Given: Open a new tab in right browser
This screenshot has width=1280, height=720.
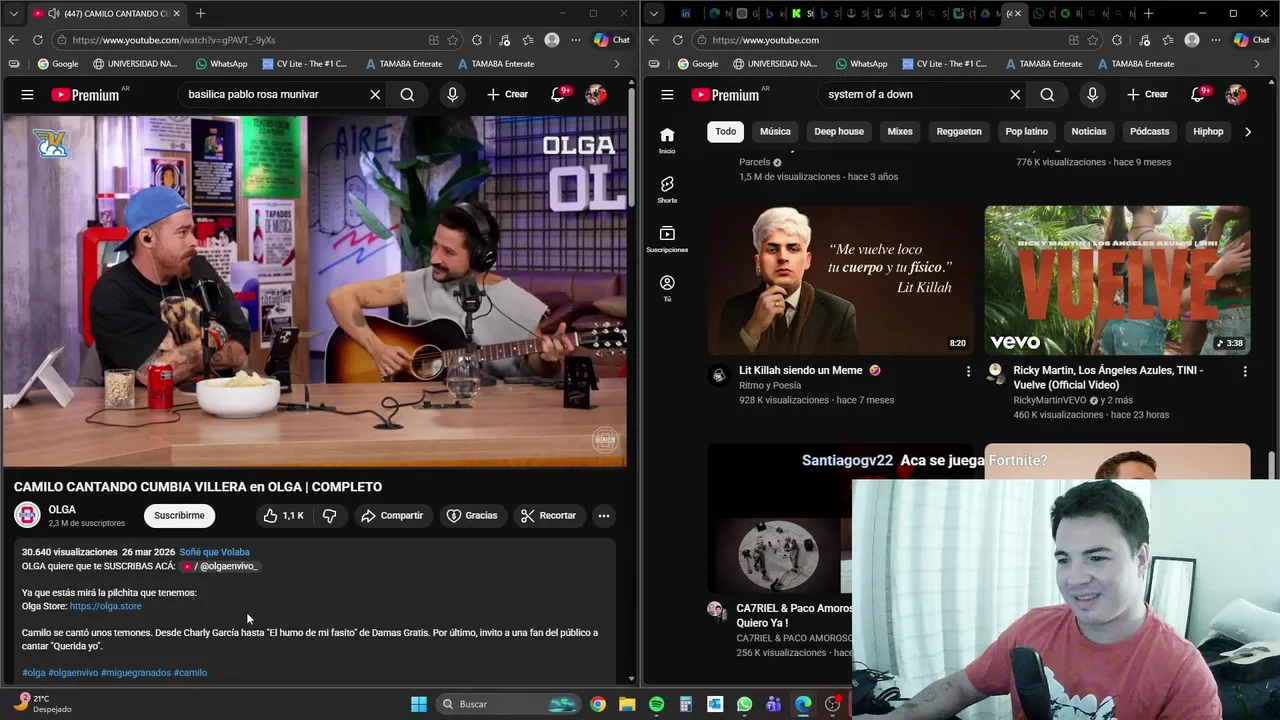Looking at the screenshot, I should point(1148,13).
